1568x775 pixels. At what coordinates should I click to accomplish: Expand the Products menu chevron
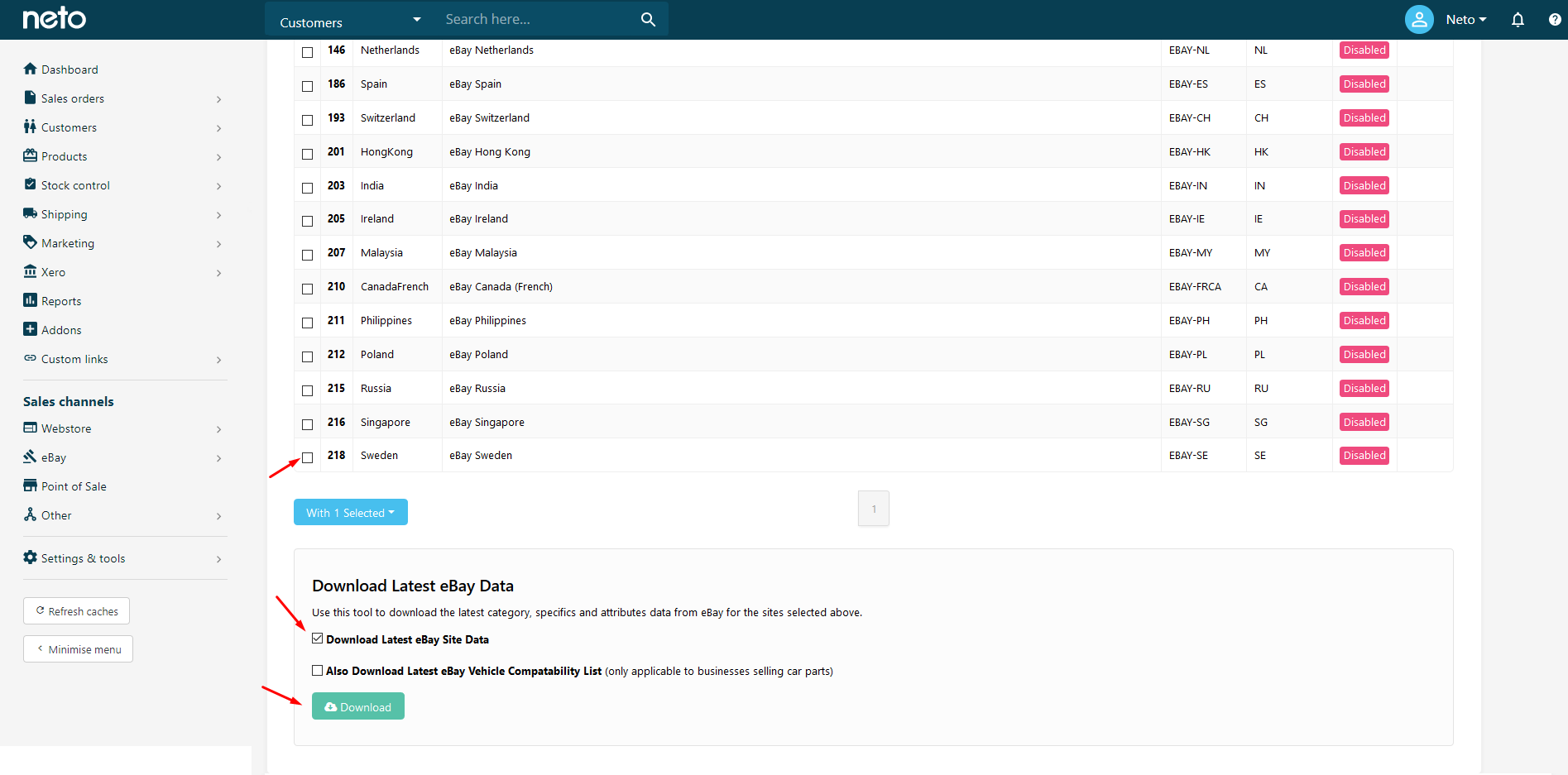click(x=218, y=157)
